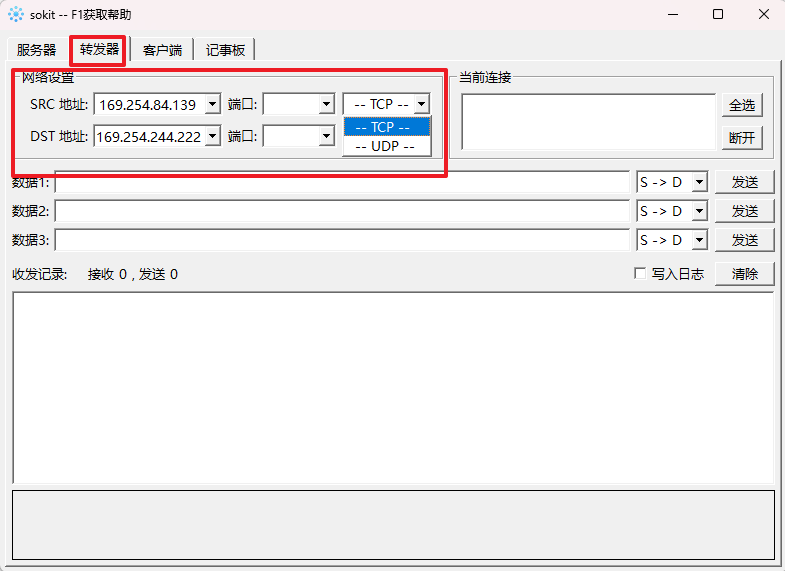Screen dimensions: 785x571
Task: Click 发送 button for 数据2
Action: click(744, 211)
